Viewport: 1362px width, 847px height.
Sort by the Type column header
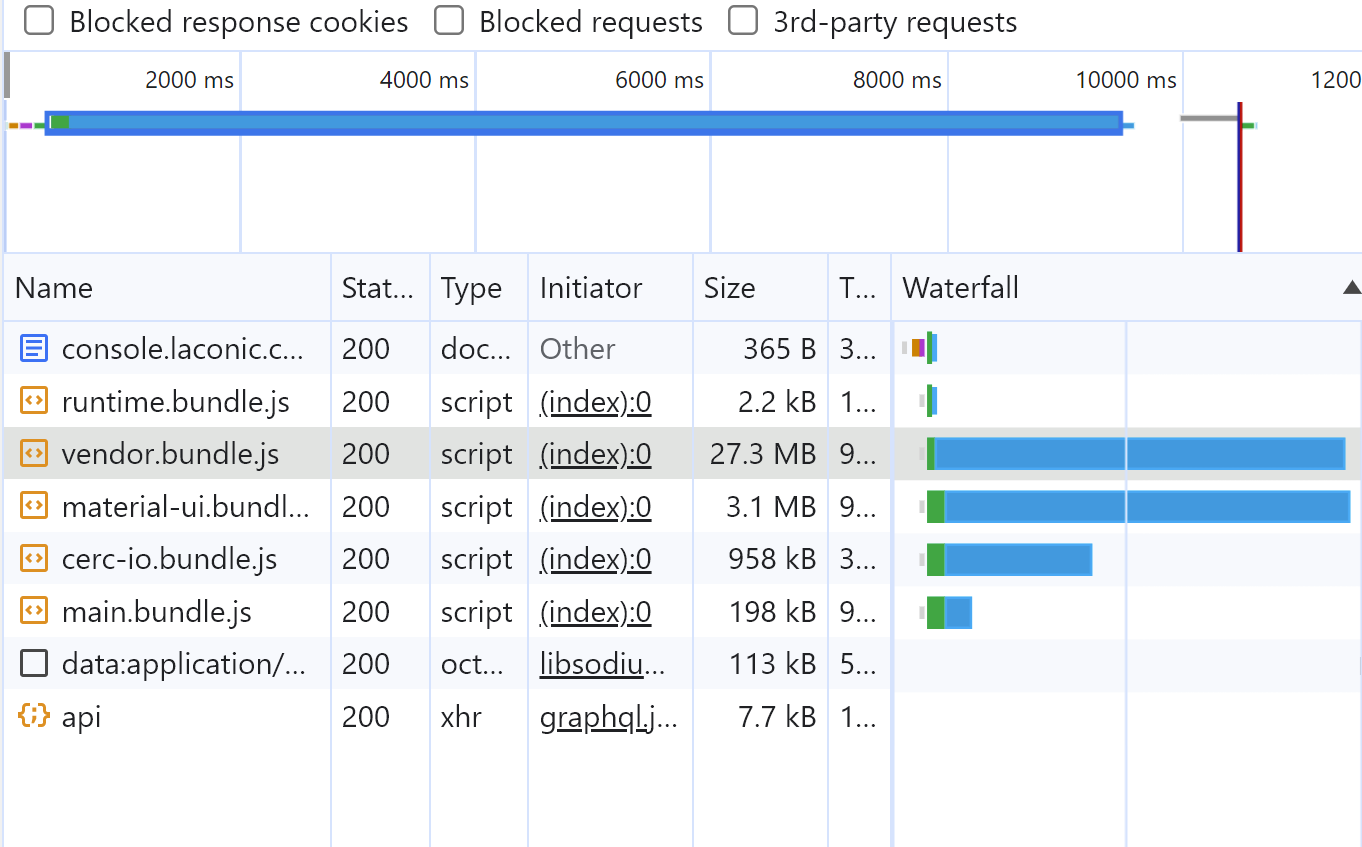[x=471, y=288]
